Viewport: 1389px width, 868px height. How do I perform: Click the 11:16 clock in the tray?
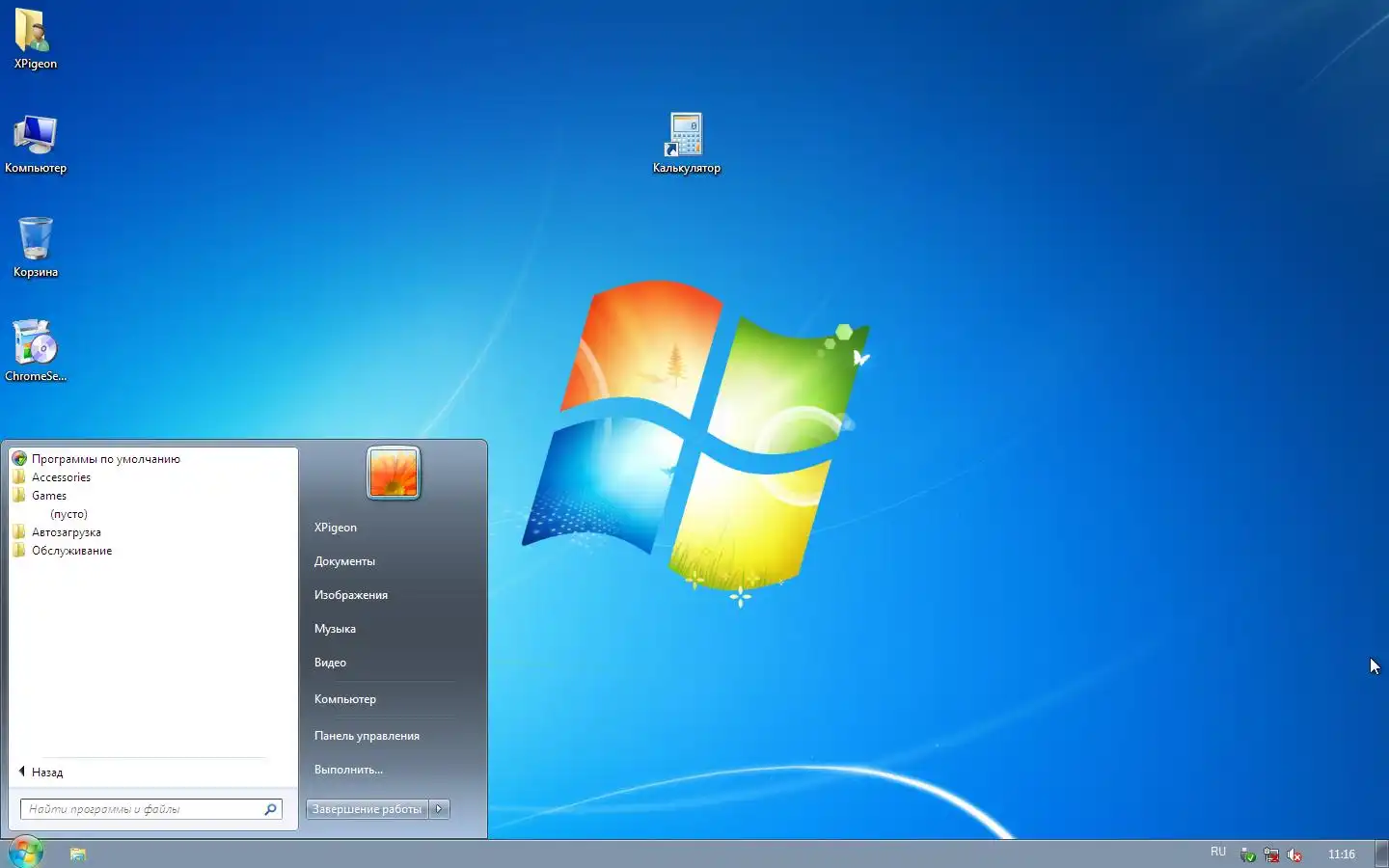click(x=1342, y=854)
